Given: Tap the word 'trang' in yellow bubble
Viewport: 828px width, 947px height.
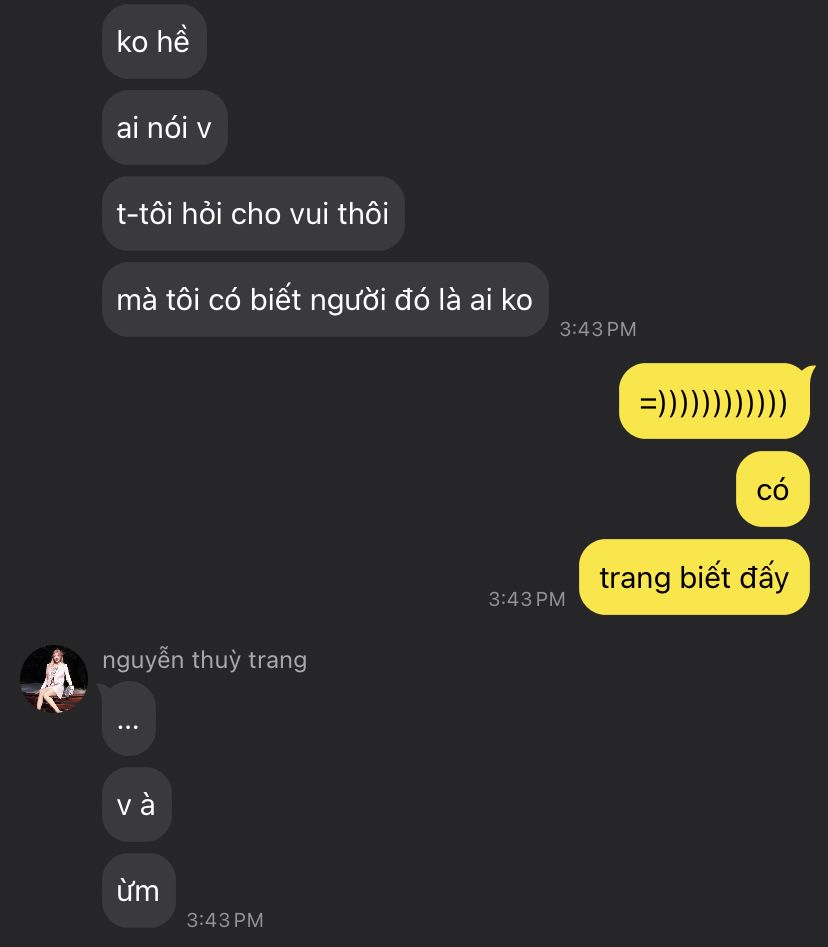Looking at the screenshot, I should (x=635, y=579).
